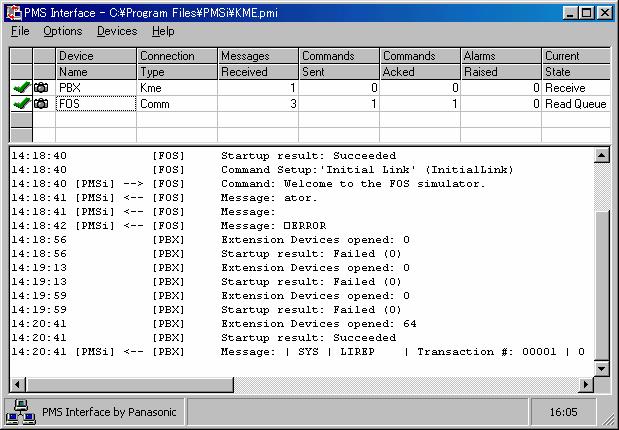Click the PMS Interface title bar app icon
This screenshot has height=430, width=619.
click(14, 13)
